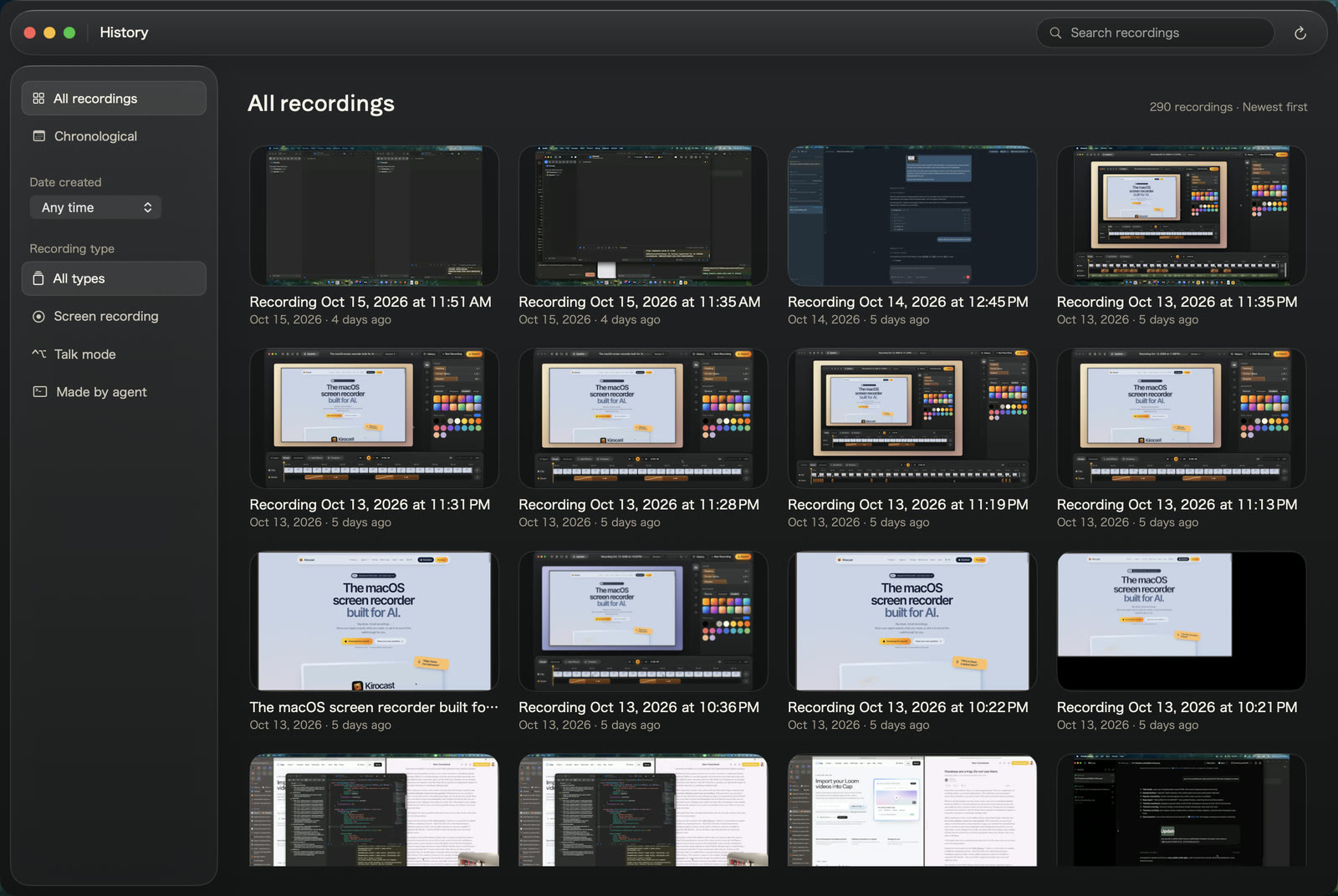The width and height of the screenshot is (1338, 896).
Task: Open recording thumbnail Oct 13 10:21 PM
Action: [1182, 621]
